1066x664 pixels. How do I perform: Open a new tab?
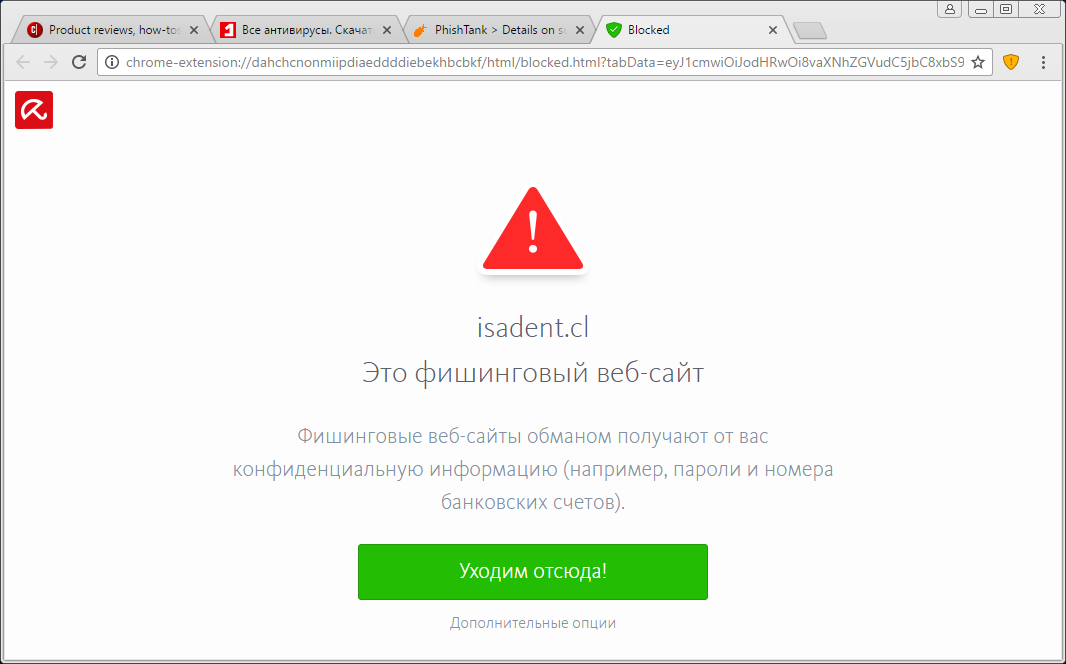coord(810,31)
